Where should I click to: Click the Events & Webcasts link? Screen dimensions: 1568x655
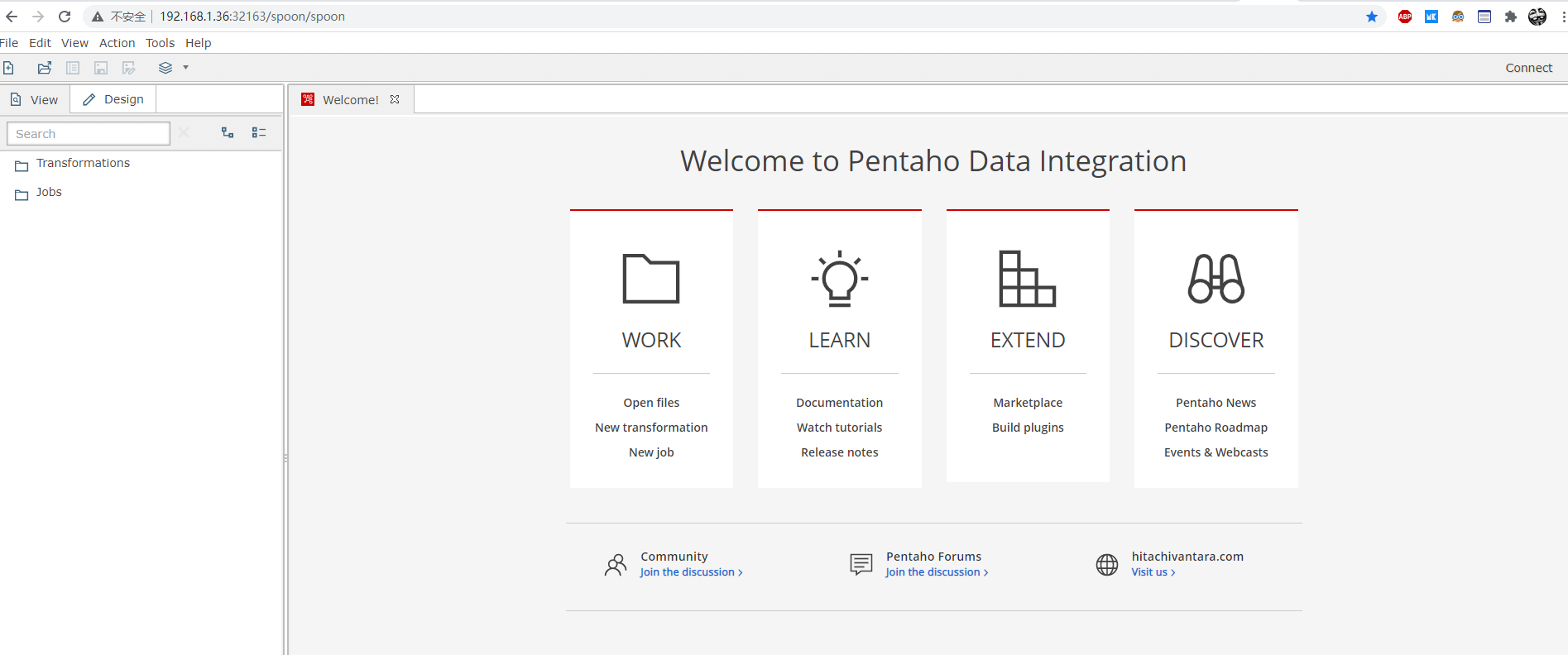click(x=1216, y=452)
